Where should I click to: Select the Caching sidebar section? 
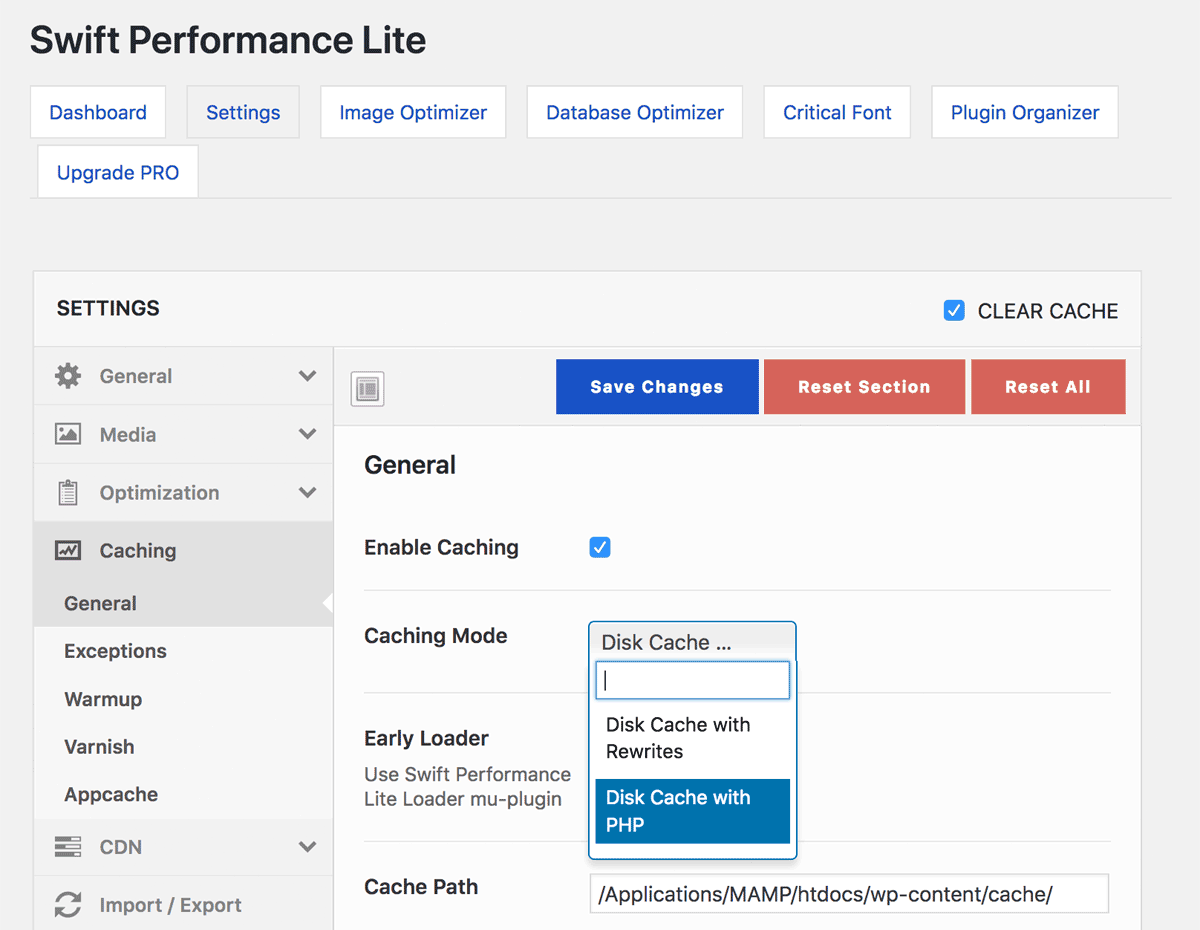[x=183, y=550]
